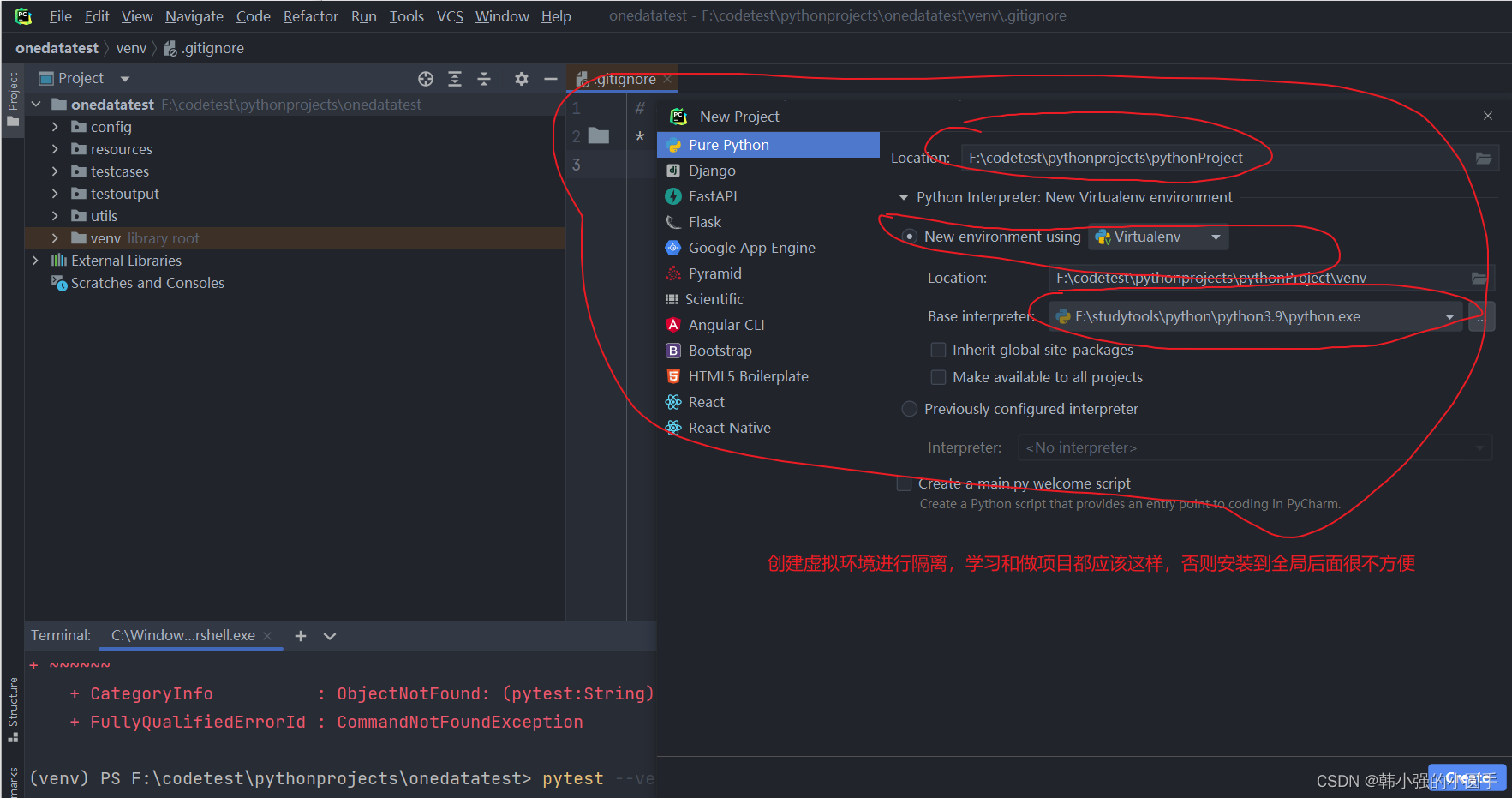Viewport: 1512px width, 798px height.
Task: Open the No interpreter dropdown
Action: 1254,447
